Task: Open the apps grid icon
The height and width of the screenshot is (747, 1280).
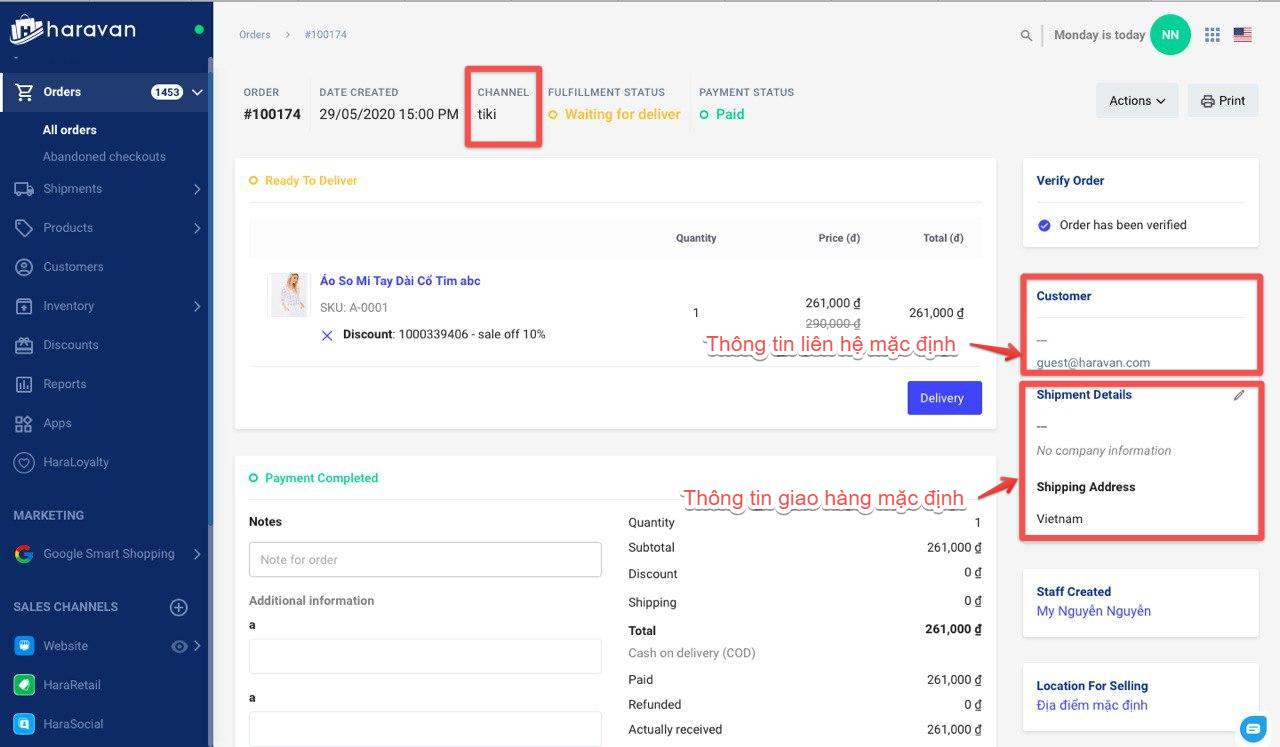Action: click(x=1212, y=35)
